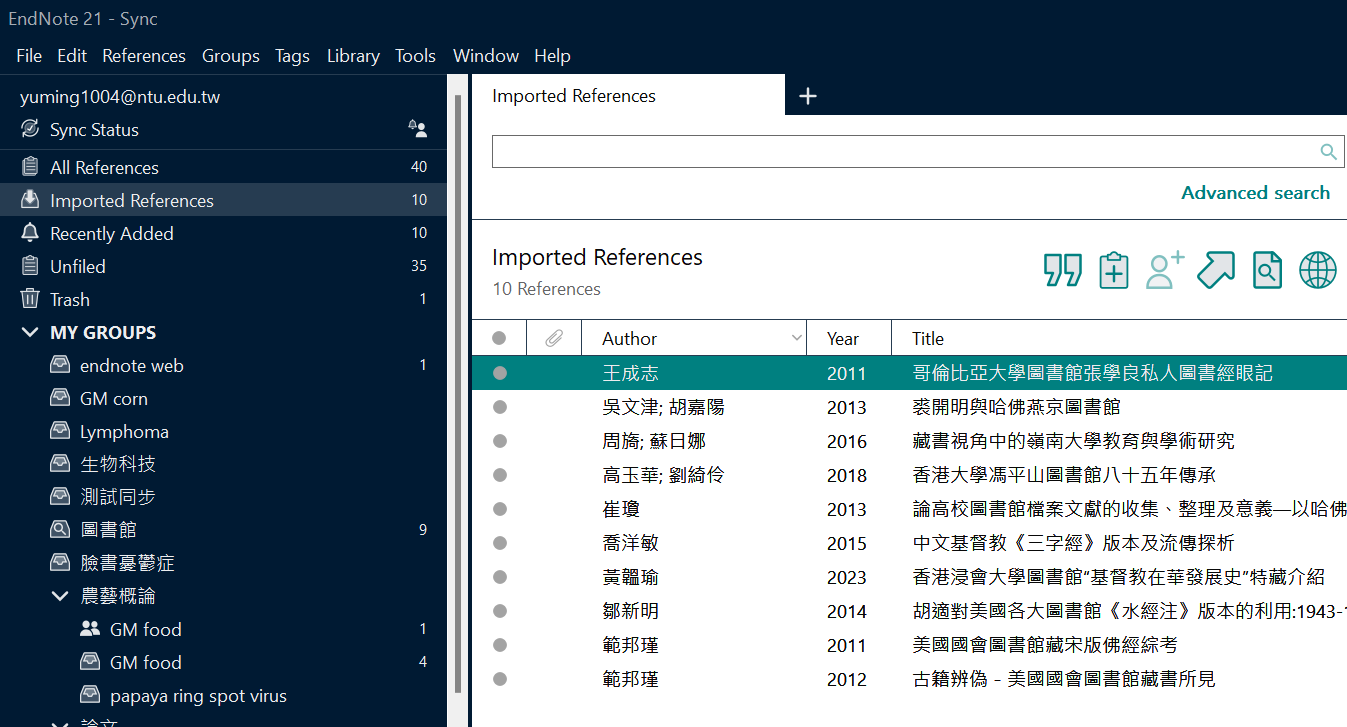This screenshot has width=1347, height=727.
Task: Click the Lymphoma group icon
Action: [x=60, y=431]
